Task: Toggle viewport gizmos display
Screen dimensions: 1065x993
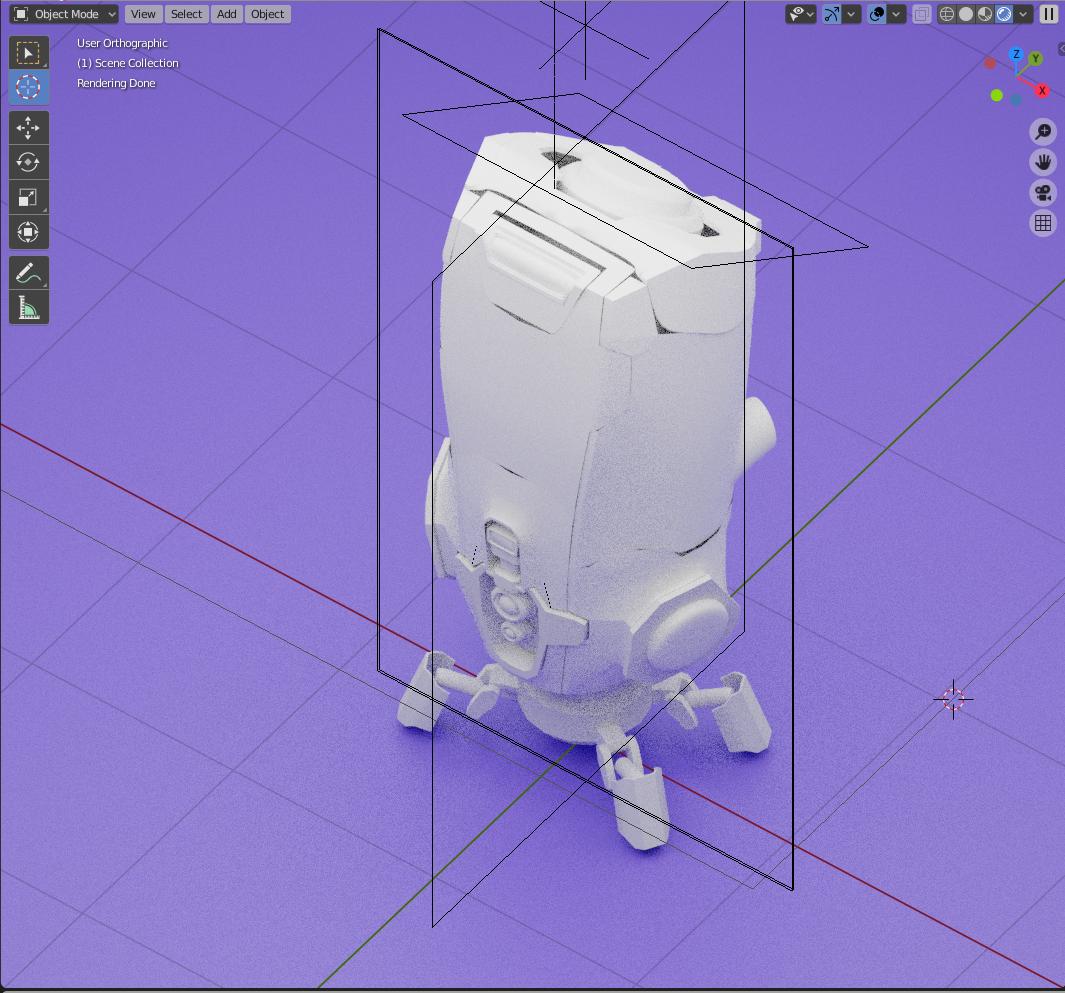Action: 832,14
